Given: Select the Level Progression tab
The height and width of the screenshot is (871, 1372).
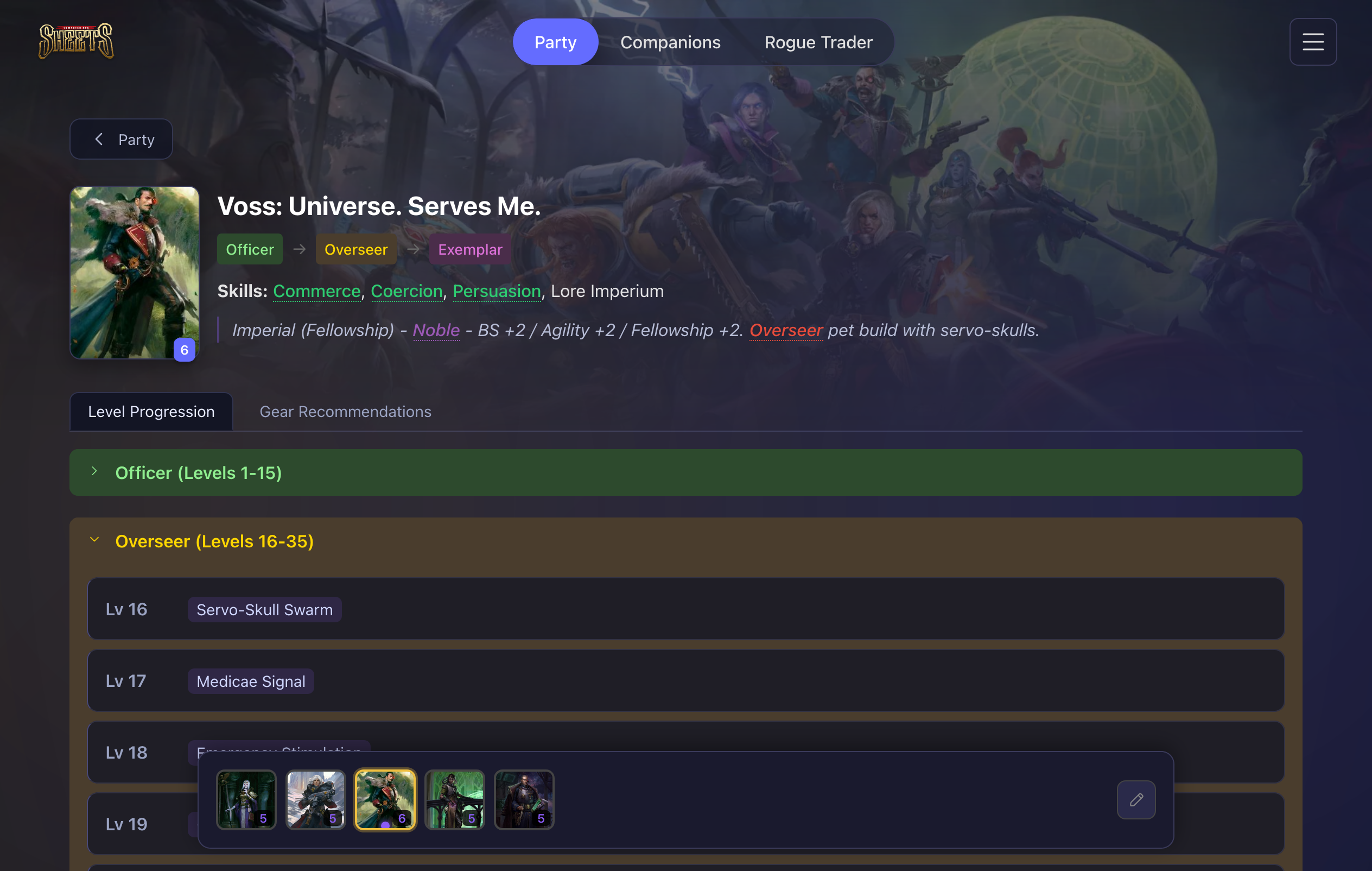Looking at the screenshot, I should click(x=151, y=412).
